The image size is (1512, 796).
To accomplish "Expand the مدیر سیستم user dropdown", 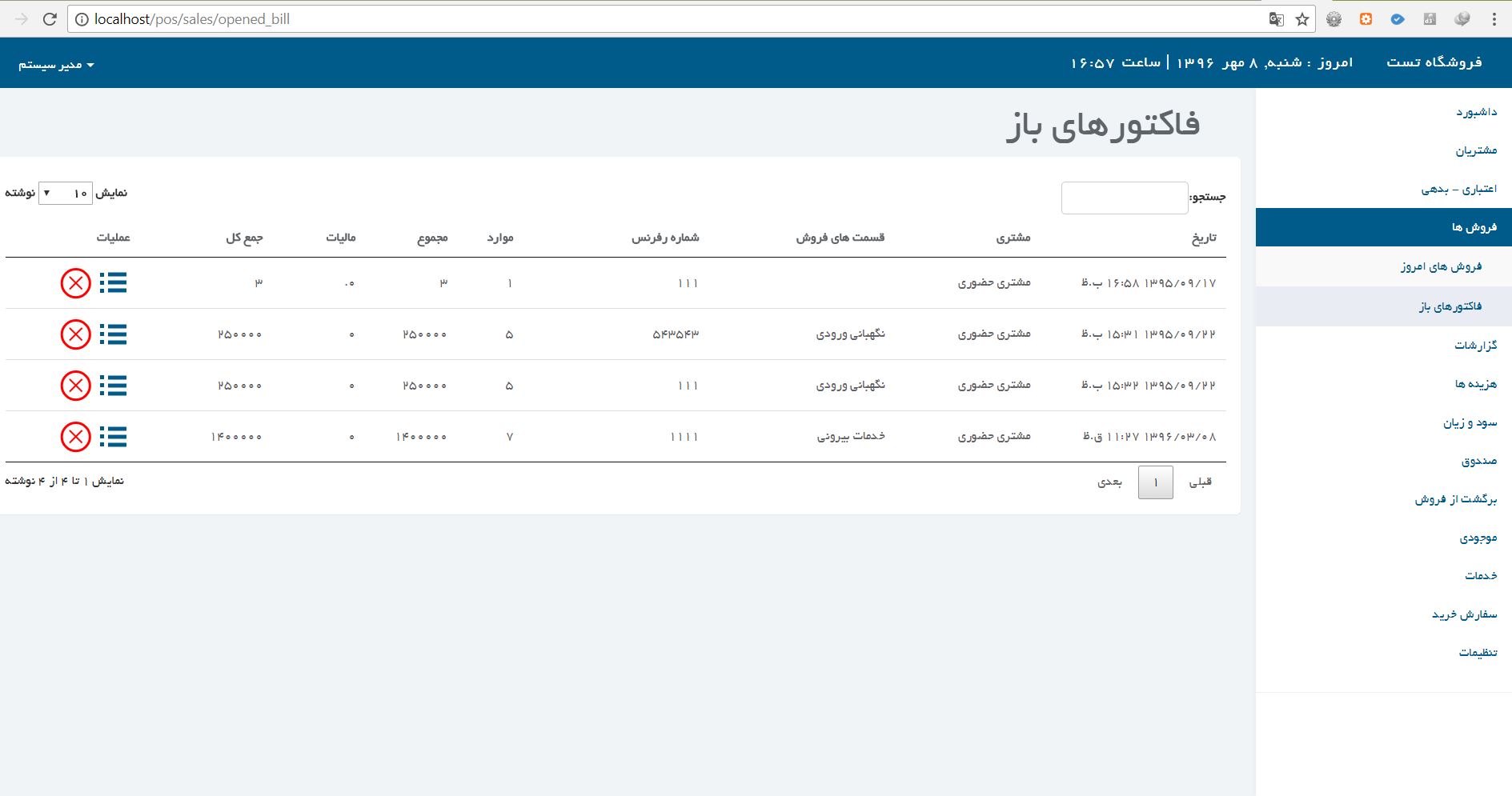I will [56, 65].
